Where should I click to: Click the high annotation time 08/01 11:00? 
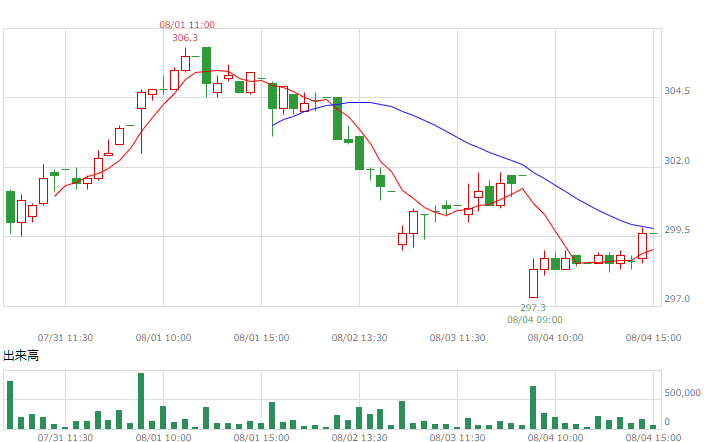(x=187, y=25)
